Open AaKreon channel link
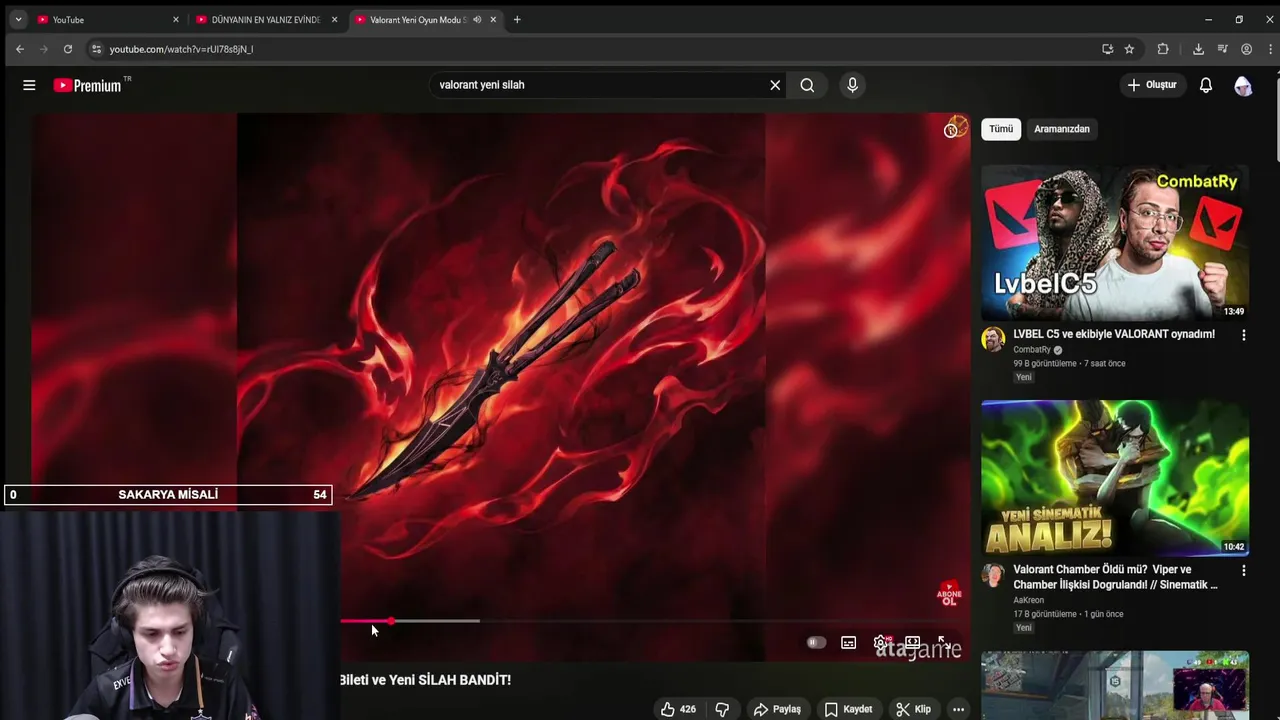Viewport: 1280px width, 720px height. coord(1028,600)
